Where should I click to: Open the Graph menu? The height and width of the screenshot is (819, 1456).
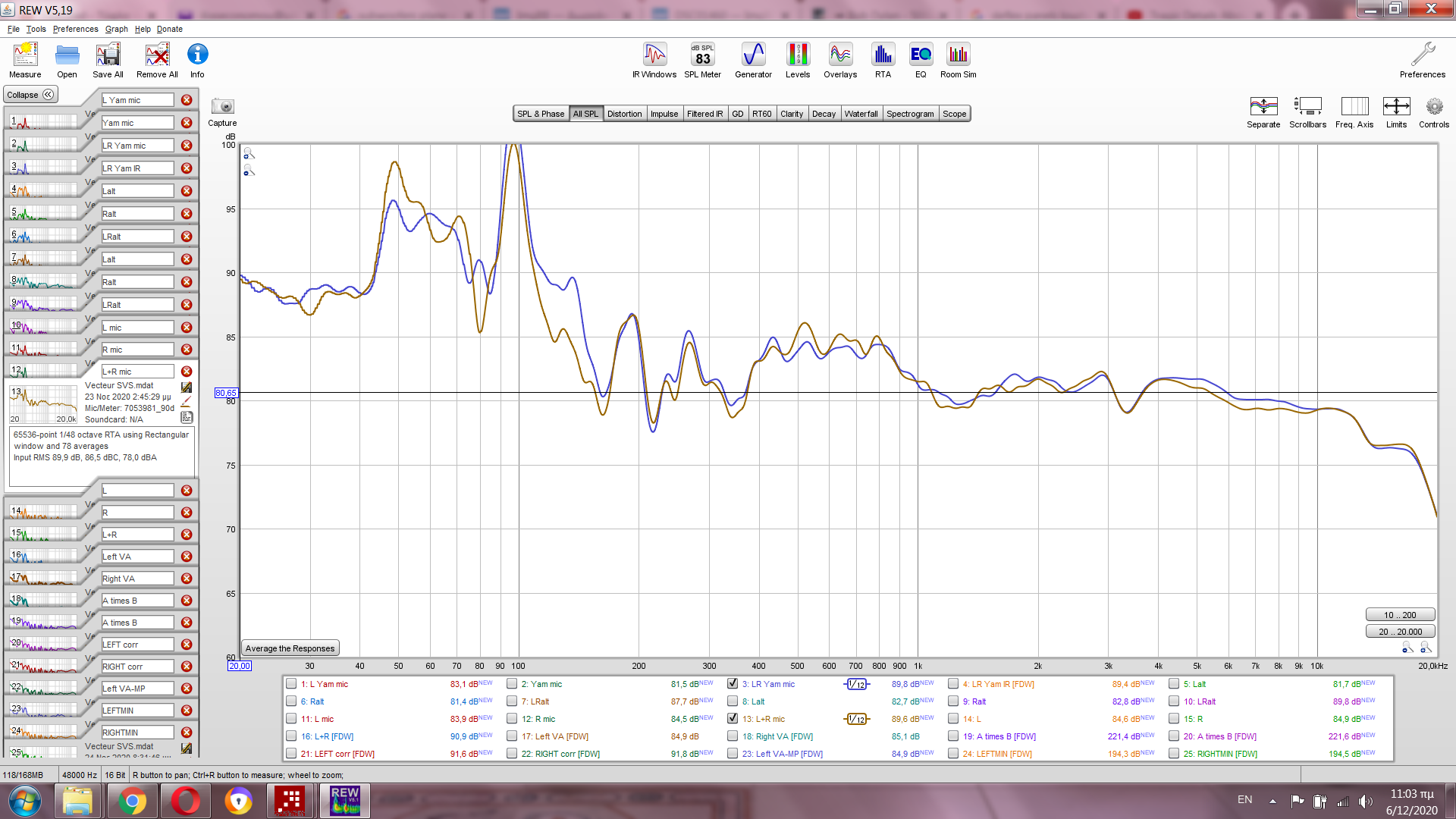116,29
